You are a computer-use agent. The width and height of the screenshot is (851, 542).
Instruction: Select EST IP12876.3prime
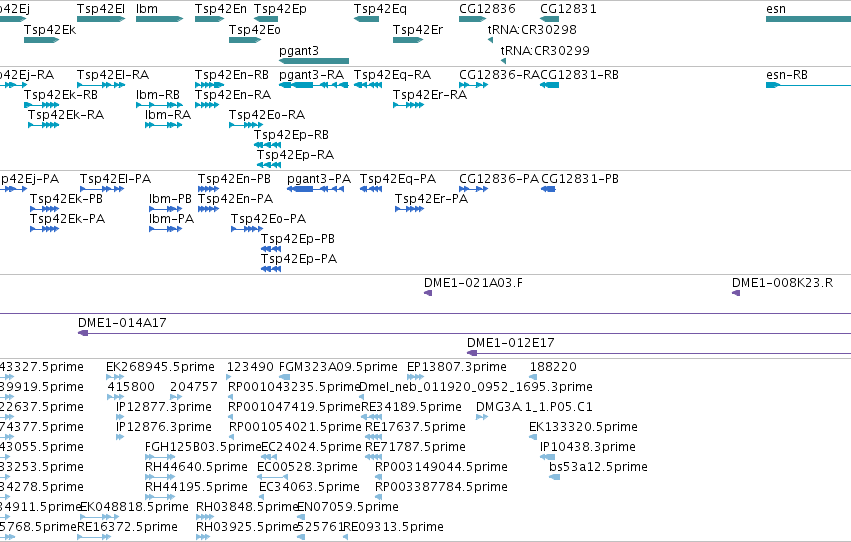120,437
